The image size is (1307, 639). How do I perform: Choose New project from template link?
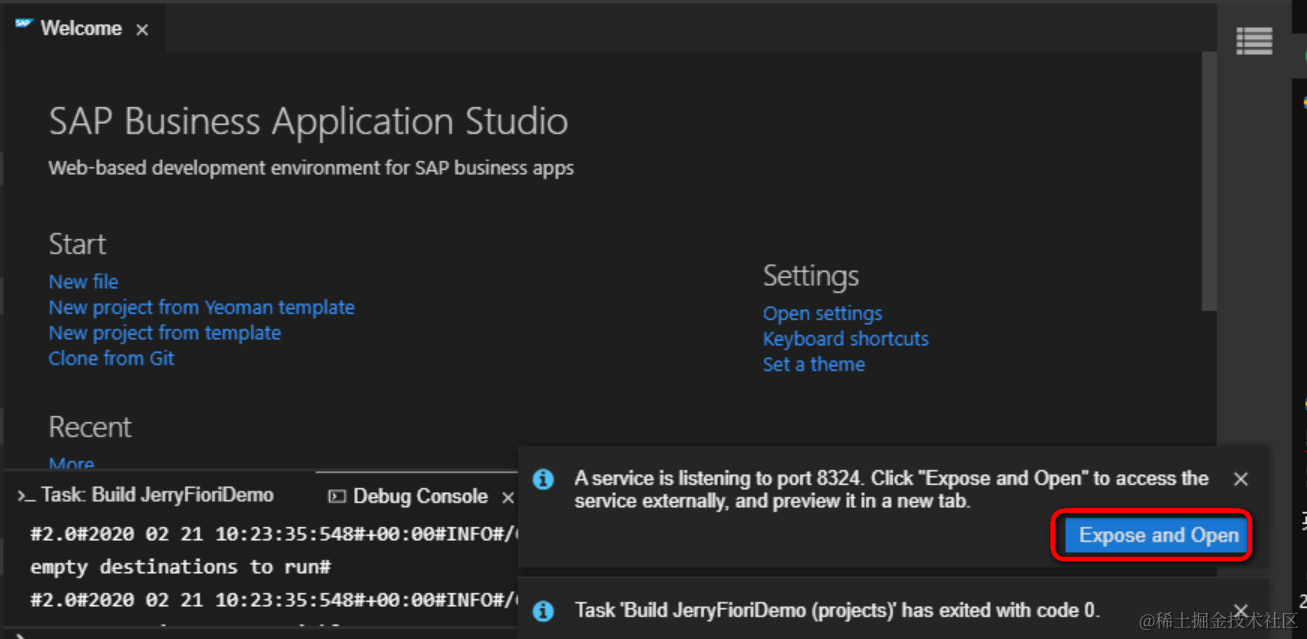tap(165, 333)
